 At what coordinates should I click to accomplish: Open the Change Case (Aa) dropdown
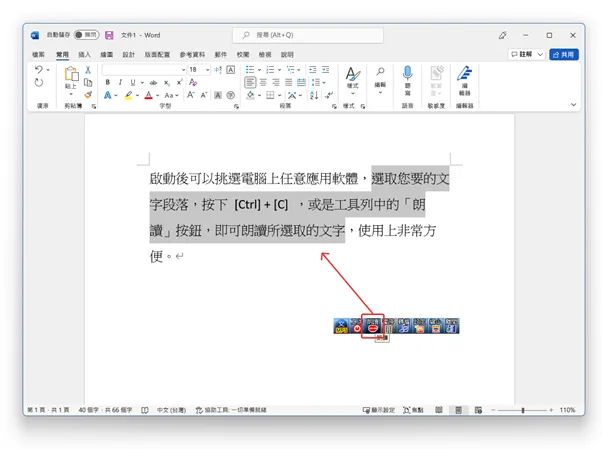(171, 95)
